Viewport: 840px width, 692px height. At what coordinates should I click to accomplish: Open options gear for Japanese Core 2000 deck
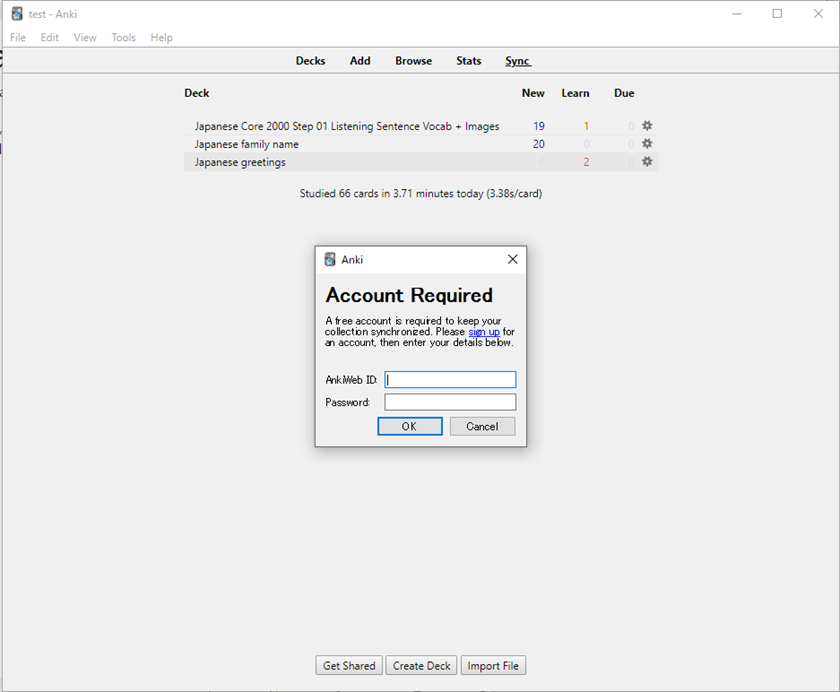click(647, 126)
